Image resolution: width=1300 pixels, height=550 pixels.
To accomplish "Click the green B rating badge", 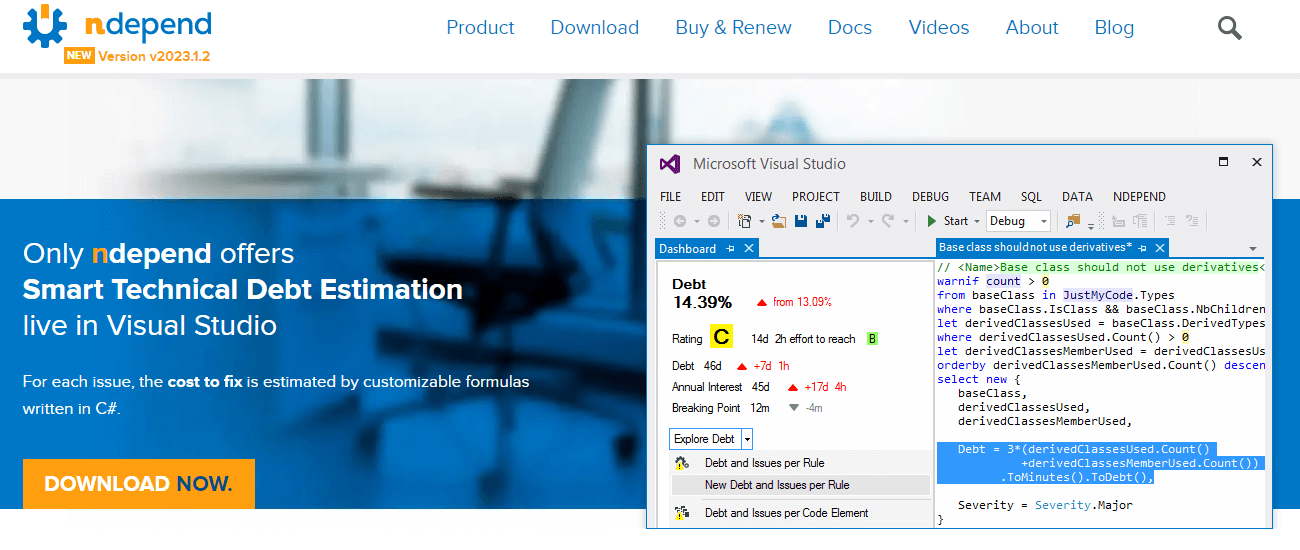I will (x=872, y=339).
